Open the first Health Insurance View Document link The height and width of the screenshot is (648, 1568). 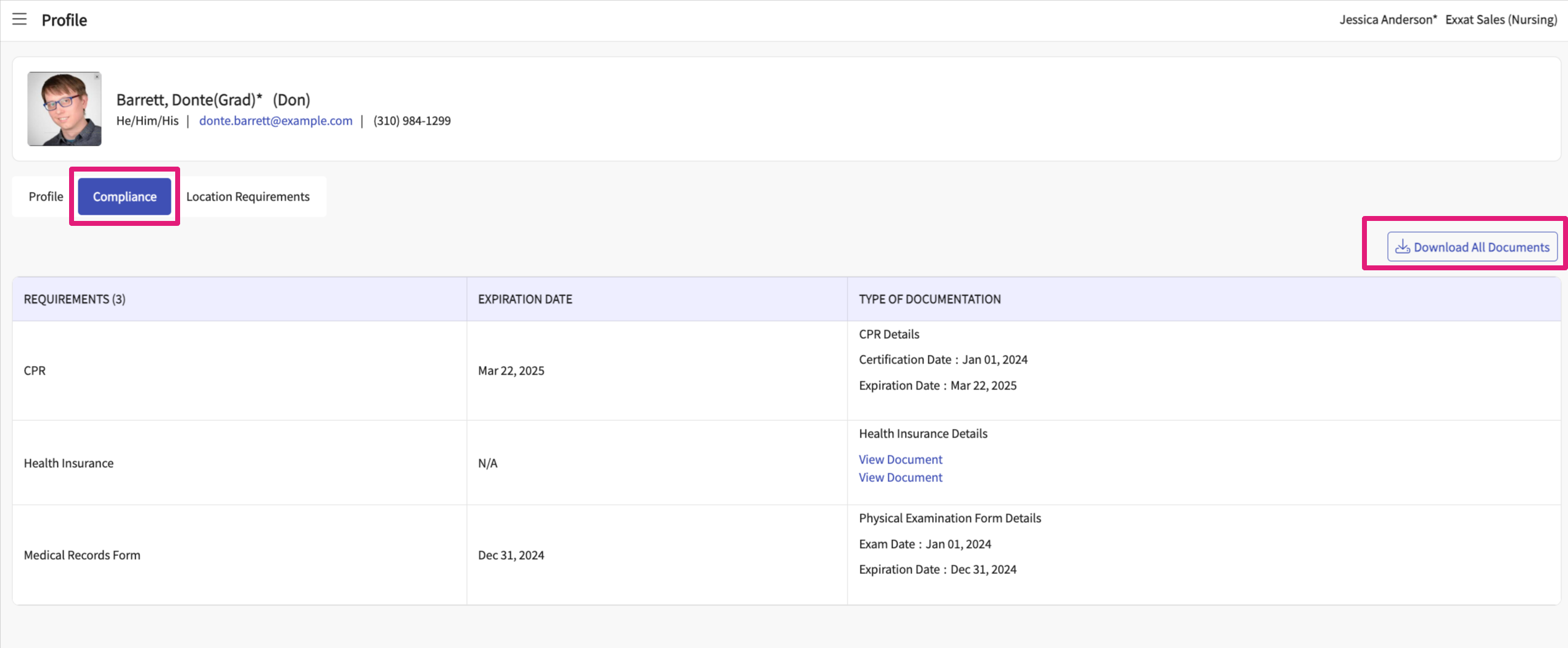900,459
